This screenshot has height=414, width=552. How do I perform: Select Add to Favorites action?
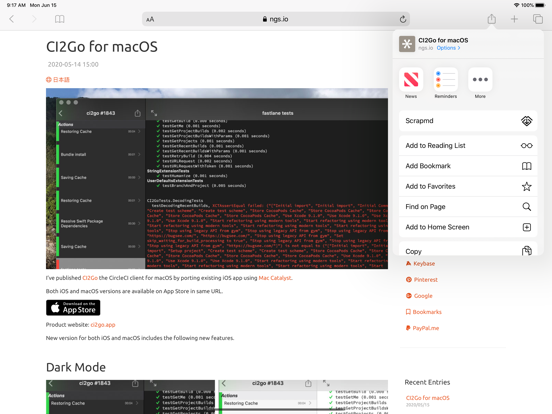pos(468,186)
